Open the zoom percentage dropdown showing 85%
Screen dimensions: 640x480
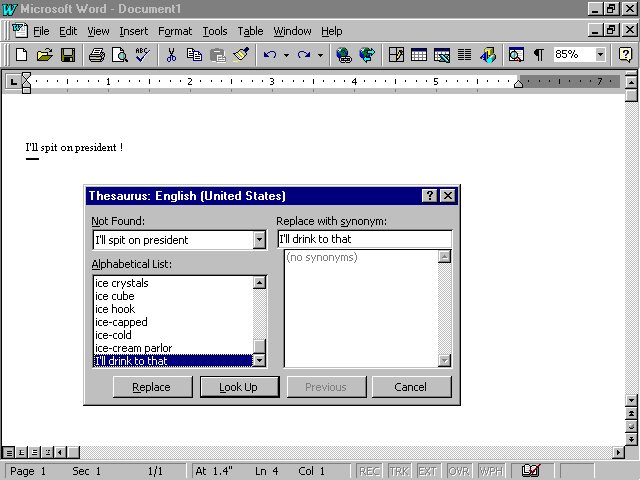click(601, 55)
